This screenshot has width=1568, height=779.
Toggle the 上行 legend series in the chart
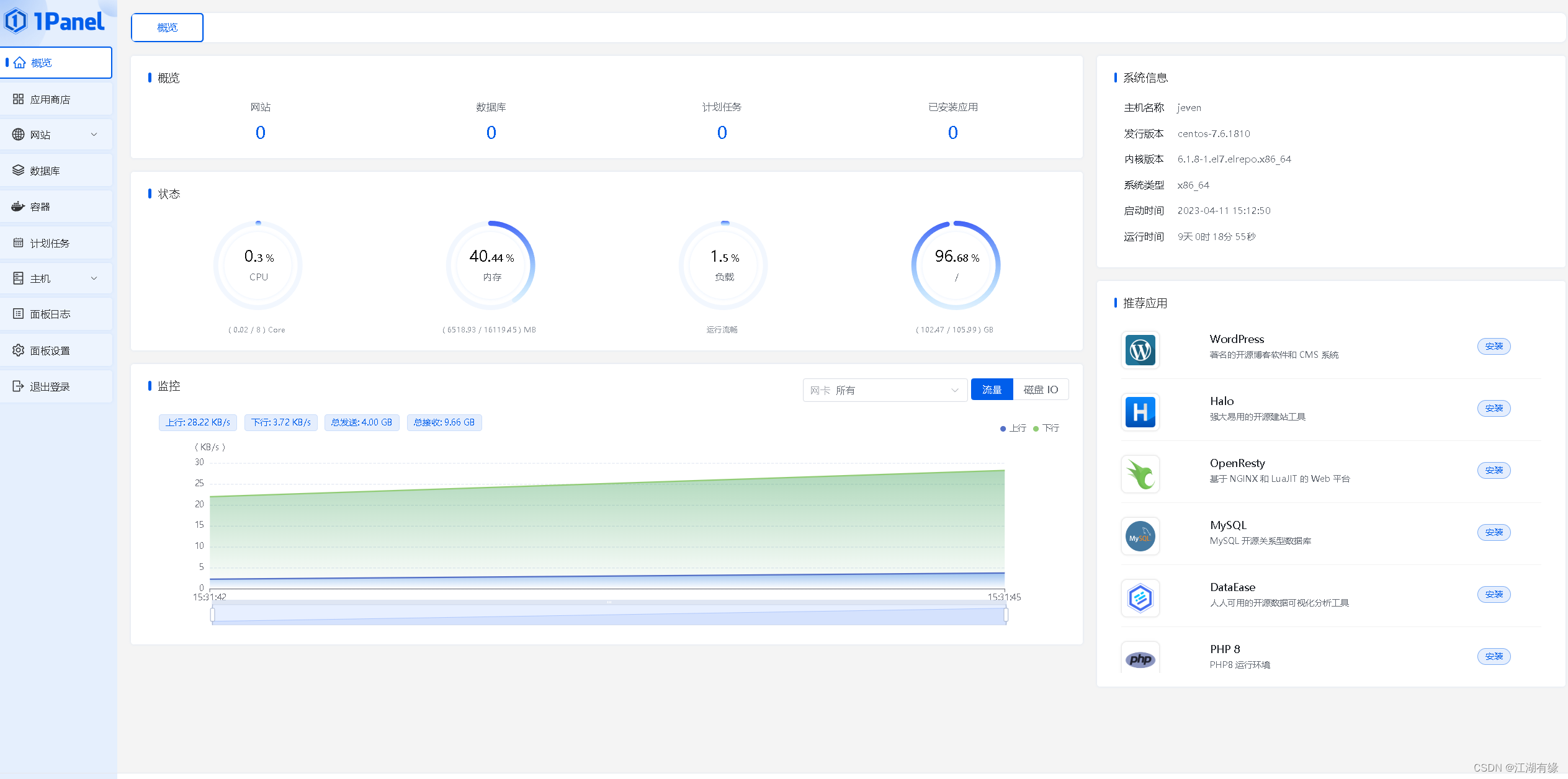pyautogui.click(x=1013, y=429)
